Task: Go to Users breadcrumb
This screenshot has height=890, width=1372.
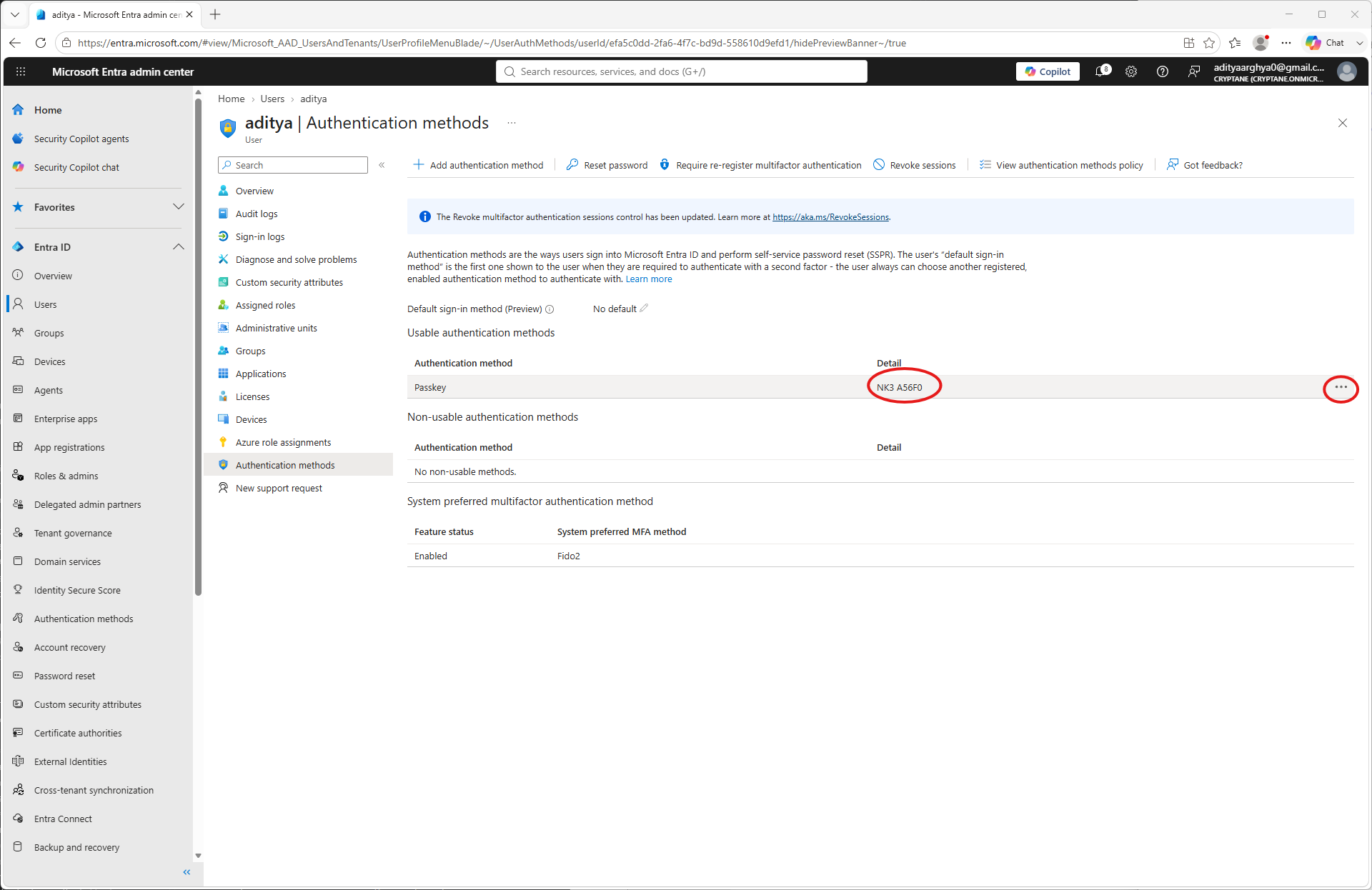Action: [x=272, y=99]
